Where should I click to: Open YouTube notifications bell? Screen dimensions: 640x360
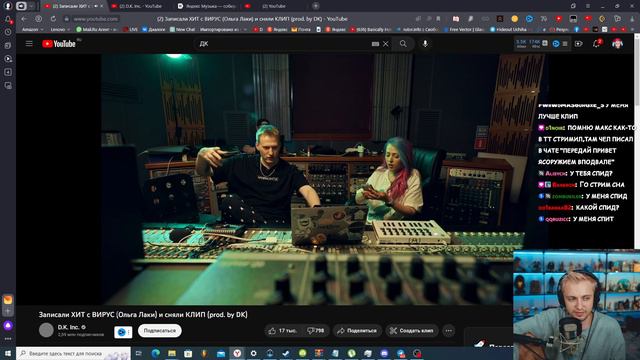click(x=596, y=44)
